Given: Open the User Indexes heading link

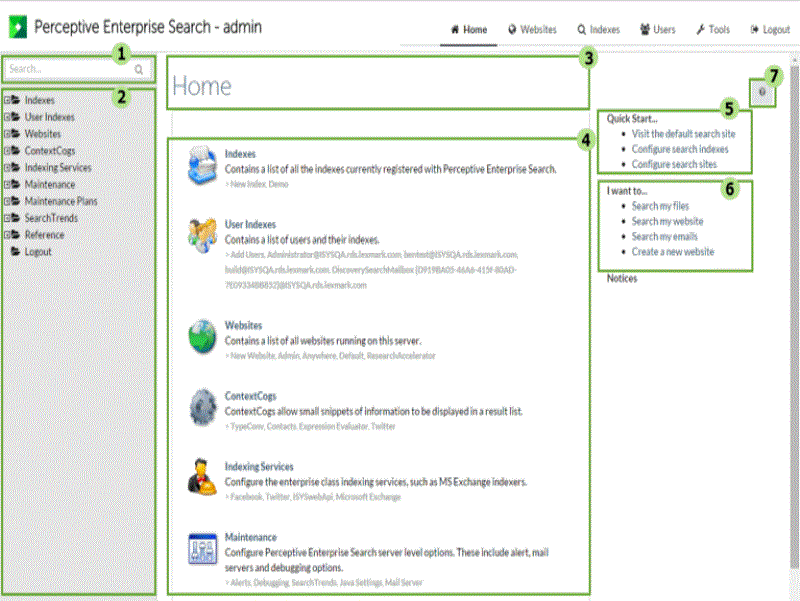Looking at the screenshot, I should [251, 224].
